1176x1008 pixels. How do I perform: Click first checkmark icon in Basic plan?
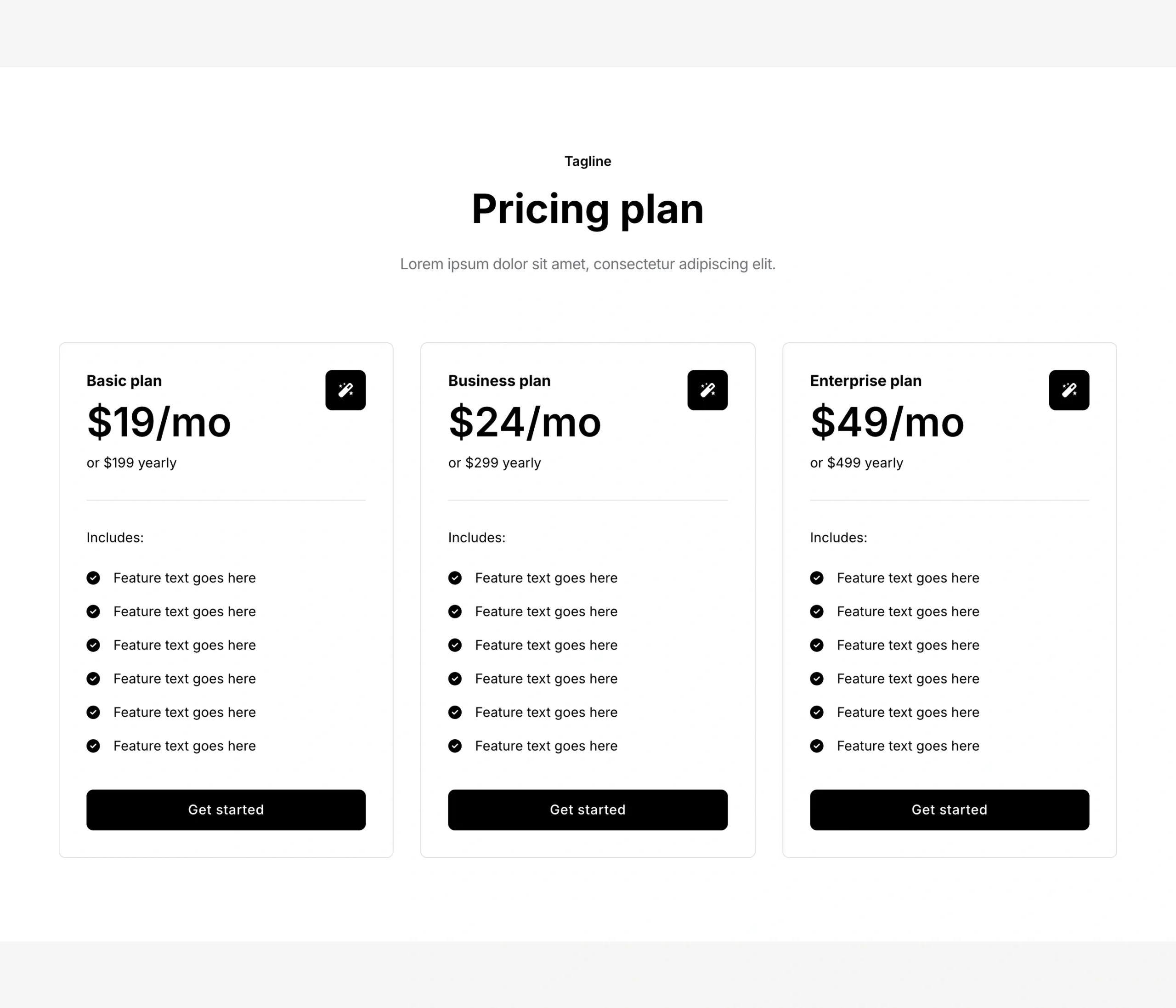coord(93,578)
